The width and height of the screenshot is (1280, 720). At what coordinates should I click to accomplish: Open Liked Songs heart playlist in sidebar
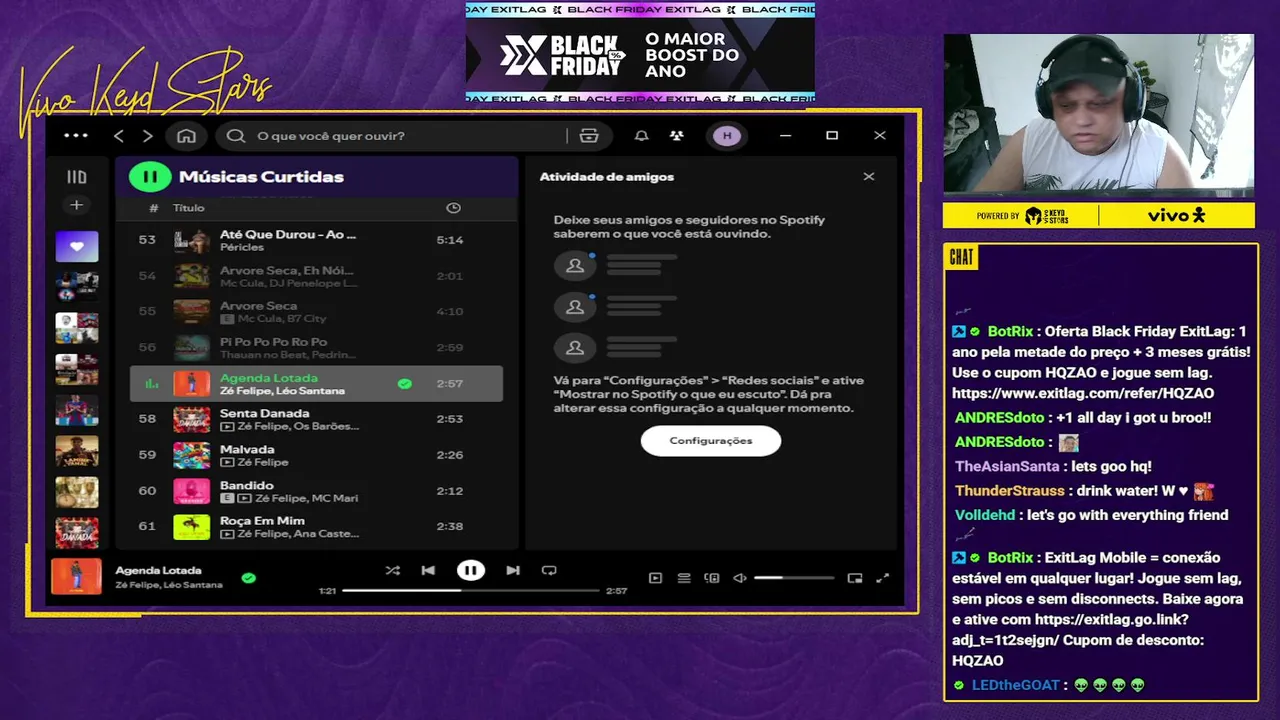pos(77,246)
